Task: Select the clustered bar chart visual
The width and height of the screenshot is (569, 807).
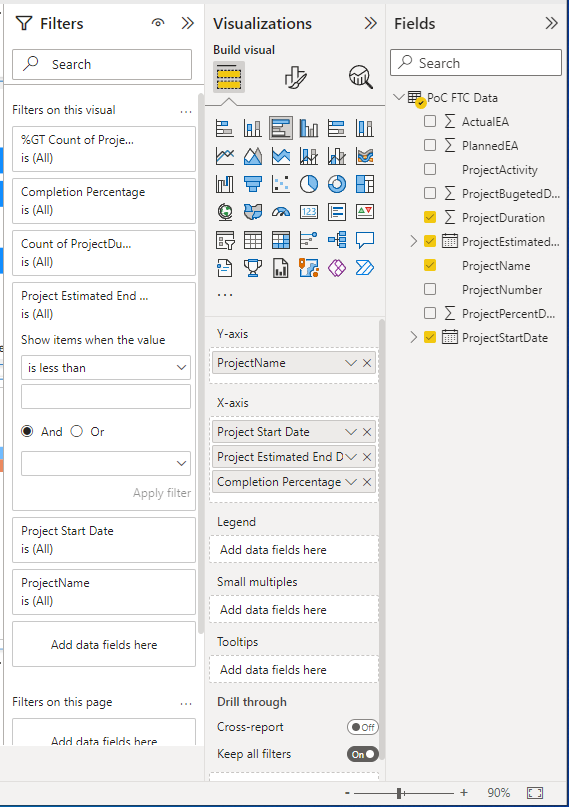Action: (x=281, y=128)
